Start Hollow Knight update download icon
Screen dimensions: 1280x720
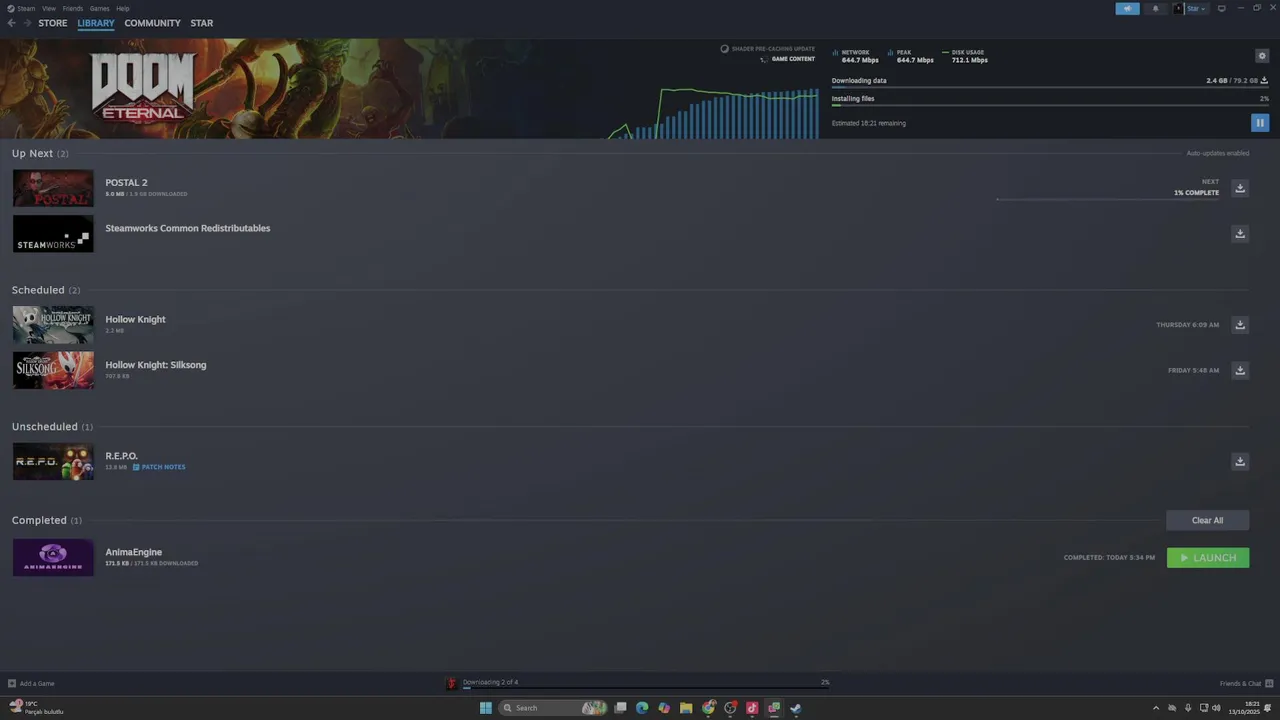1240,325
